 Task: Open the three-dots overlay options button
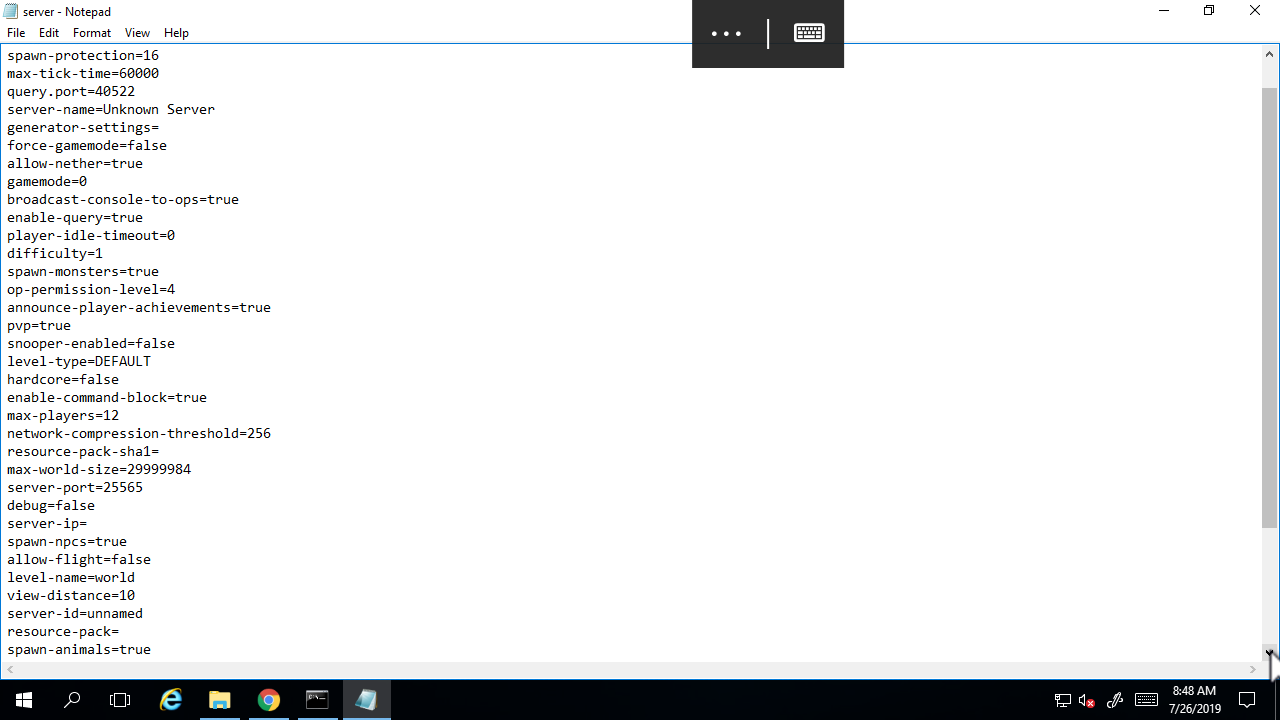point(726,33)
